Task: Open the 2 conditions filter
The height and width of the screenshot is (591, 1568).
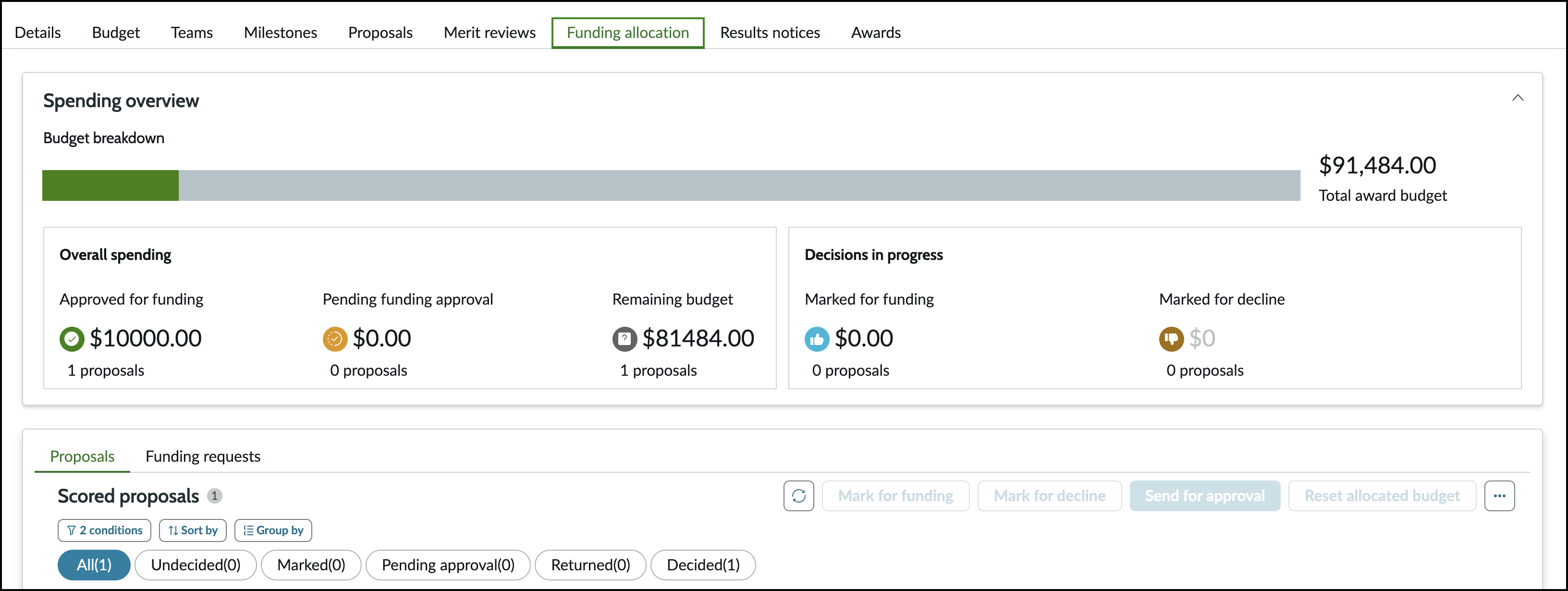Action: coord(105,530)
